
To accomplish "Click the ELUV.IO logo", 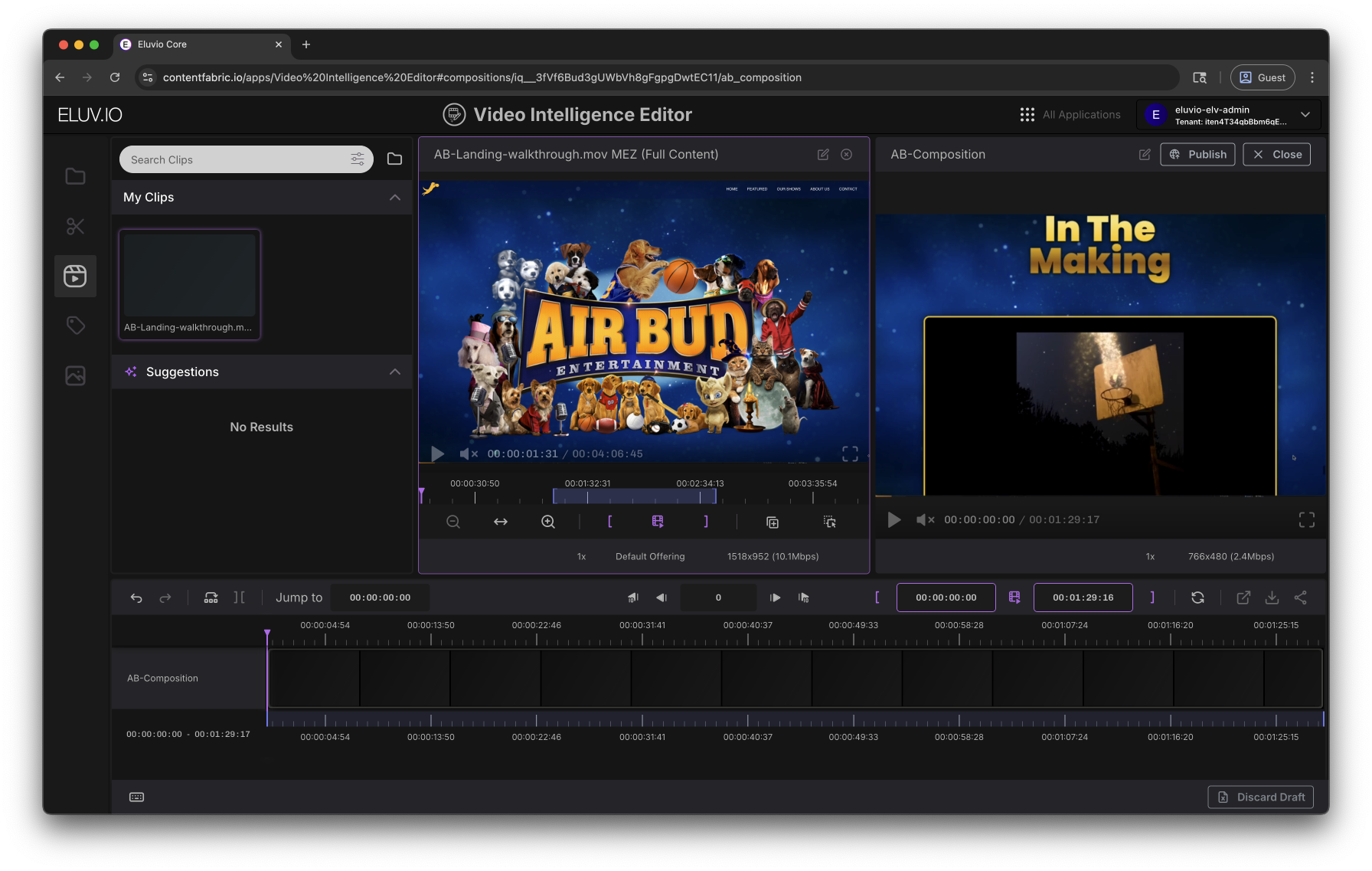I will 90,115.
